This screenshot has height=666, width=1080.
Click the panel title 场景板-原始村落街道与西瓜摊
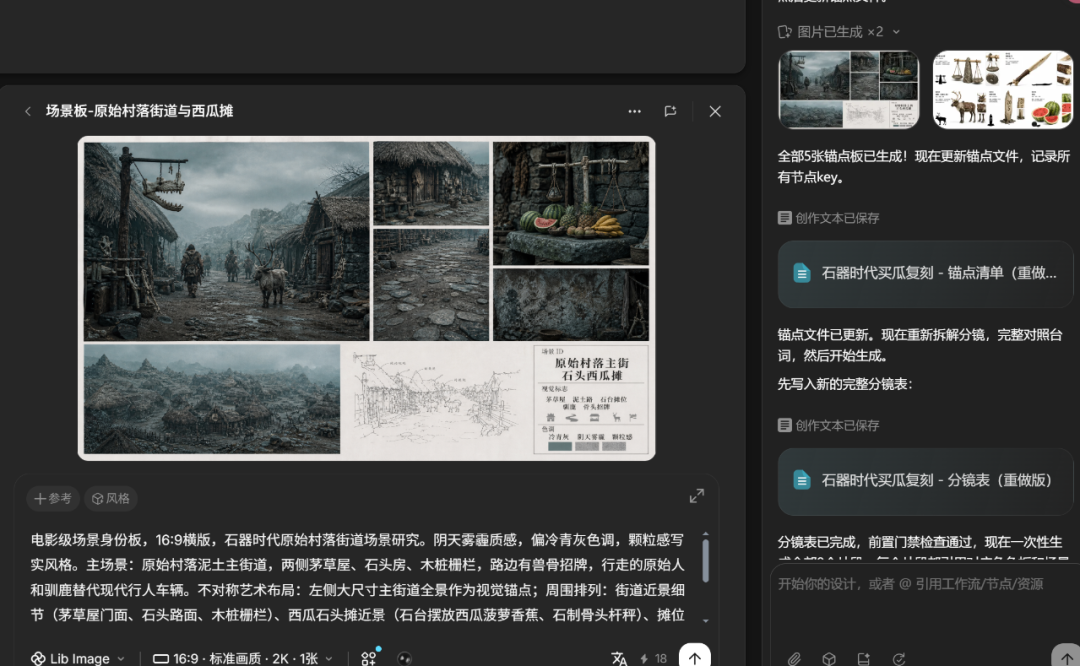click(x=139, y=111)
